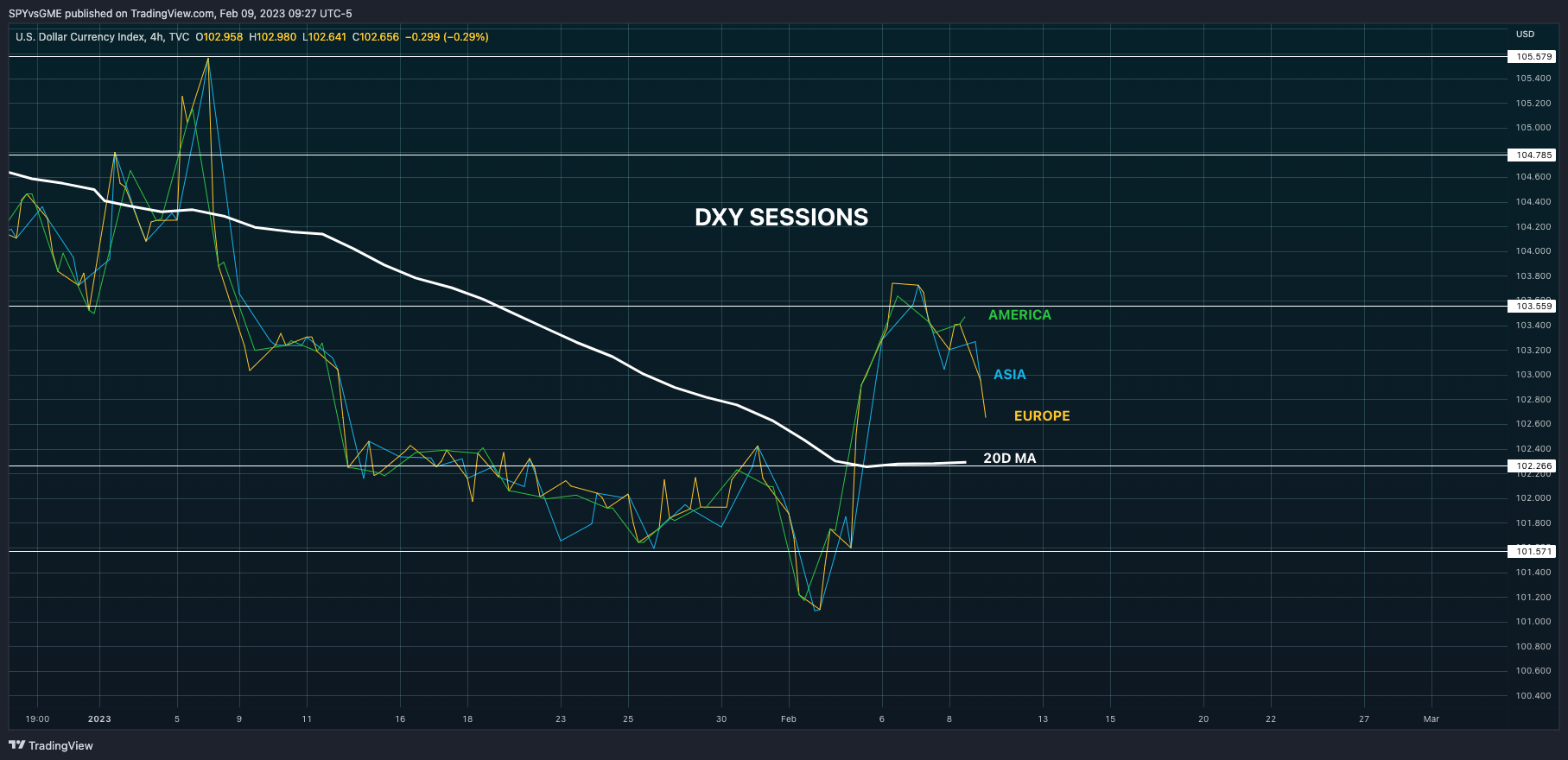Image resolution: width=1568 pixels, height=760 pixels.
Task: Click the change value −0.299 (−0.29%)
Action: 448,37
